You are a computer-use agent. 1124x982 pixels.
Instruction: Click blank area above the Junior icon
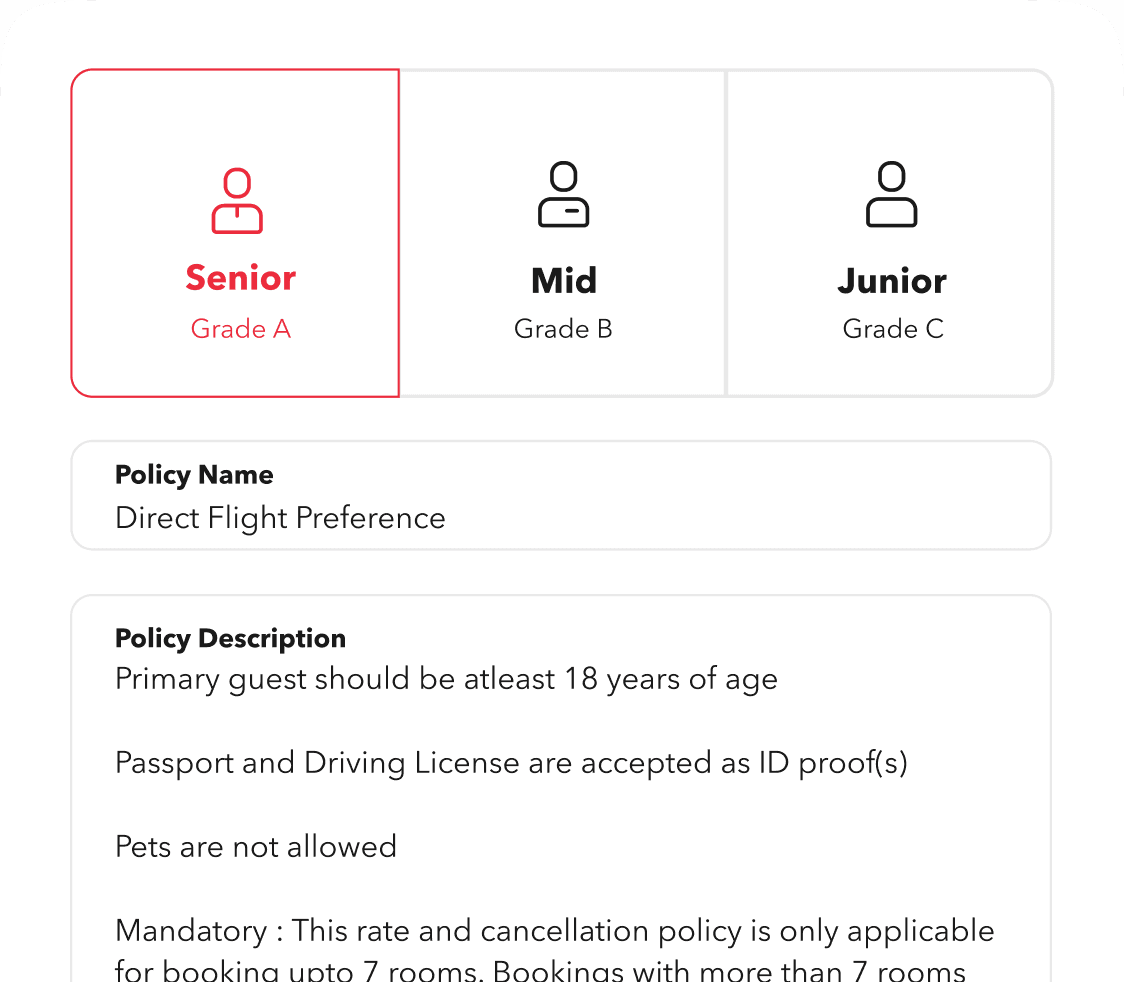coord(891,115)
